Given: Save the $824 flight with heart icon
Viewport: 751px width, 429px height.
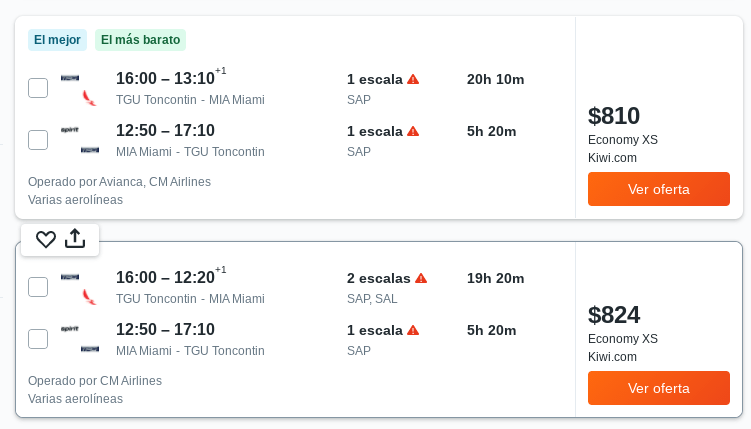Looking at the screenshot, I should coord(46,239).
